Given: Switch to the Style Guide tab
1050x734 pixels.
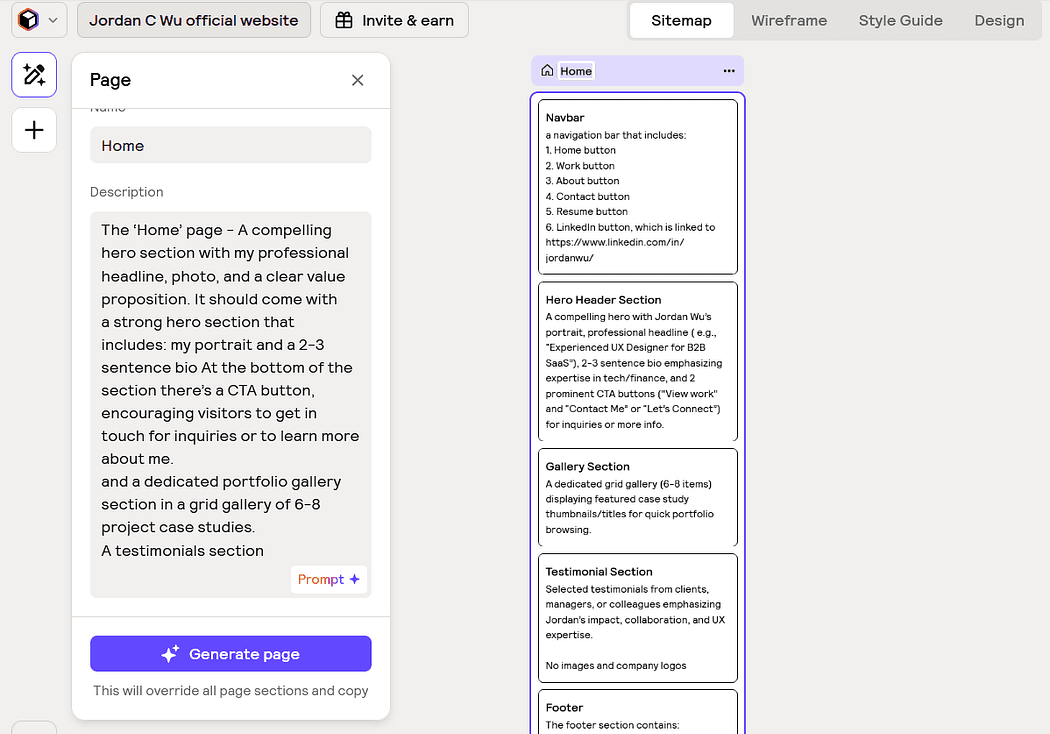Looking at the screenshot, I should [900, 21].
